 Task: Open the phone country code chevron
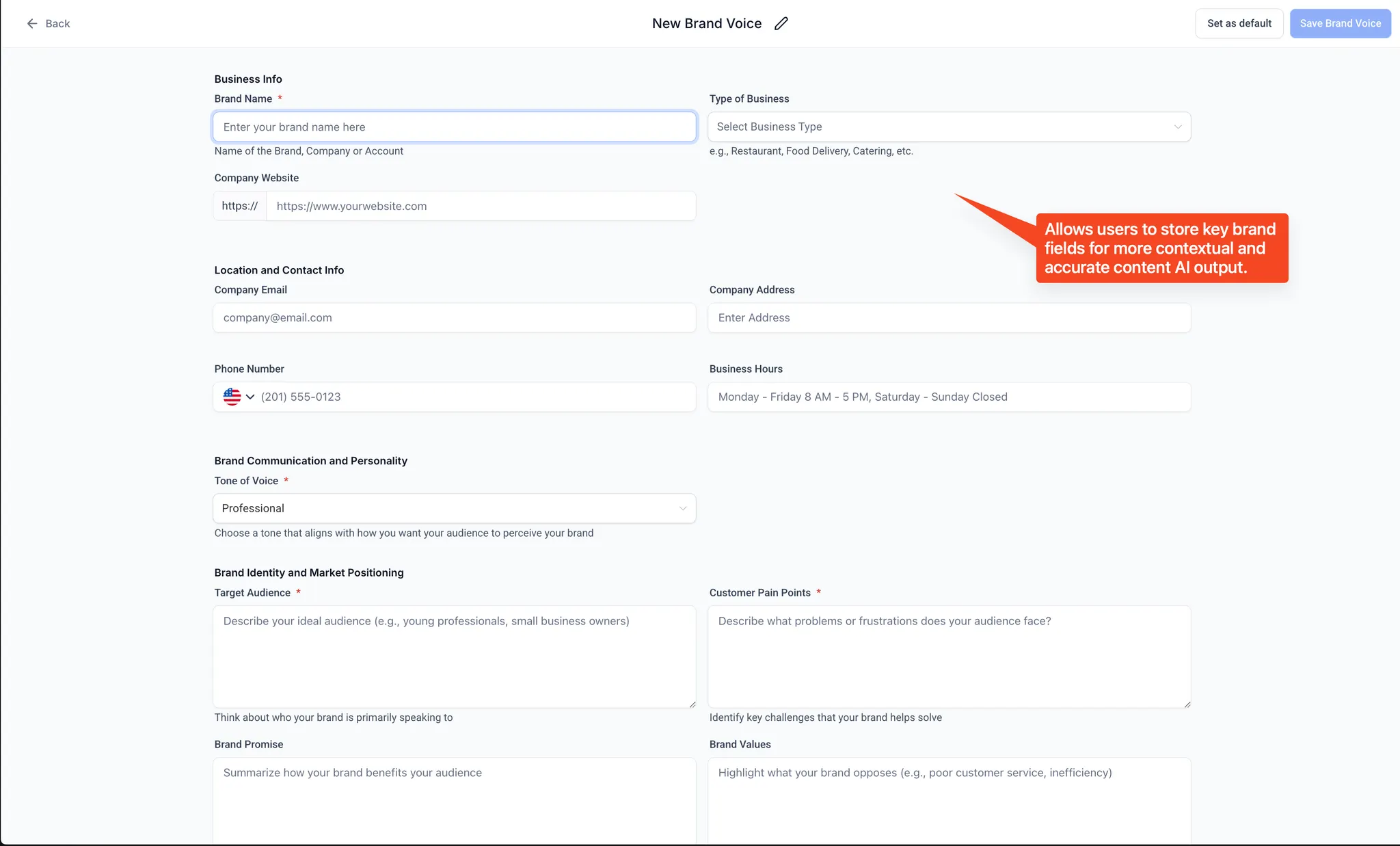point(250,397)
